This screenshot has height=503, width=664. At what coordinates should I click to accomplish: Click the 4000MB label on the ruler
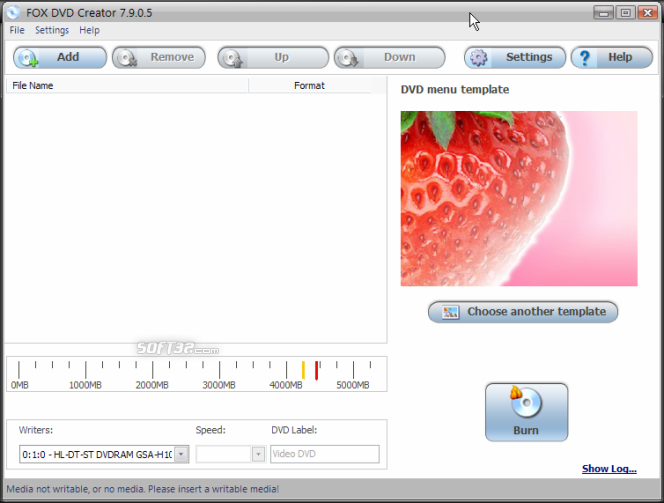click(286, 385)
